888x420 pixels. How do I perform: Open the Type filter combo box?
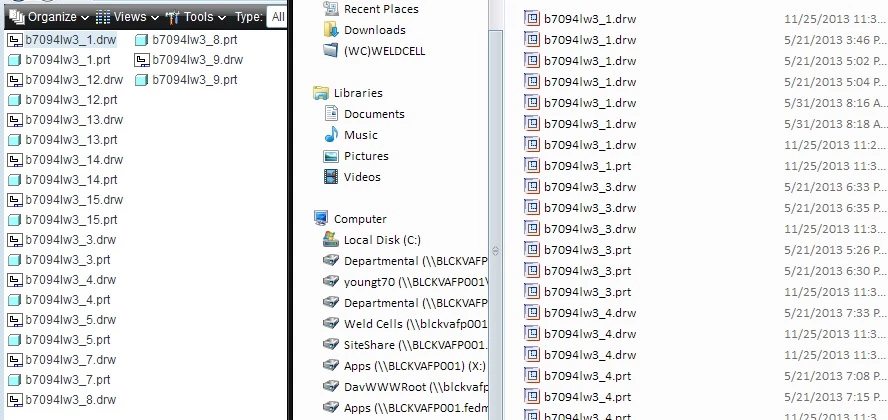click(x=276, y=17)
